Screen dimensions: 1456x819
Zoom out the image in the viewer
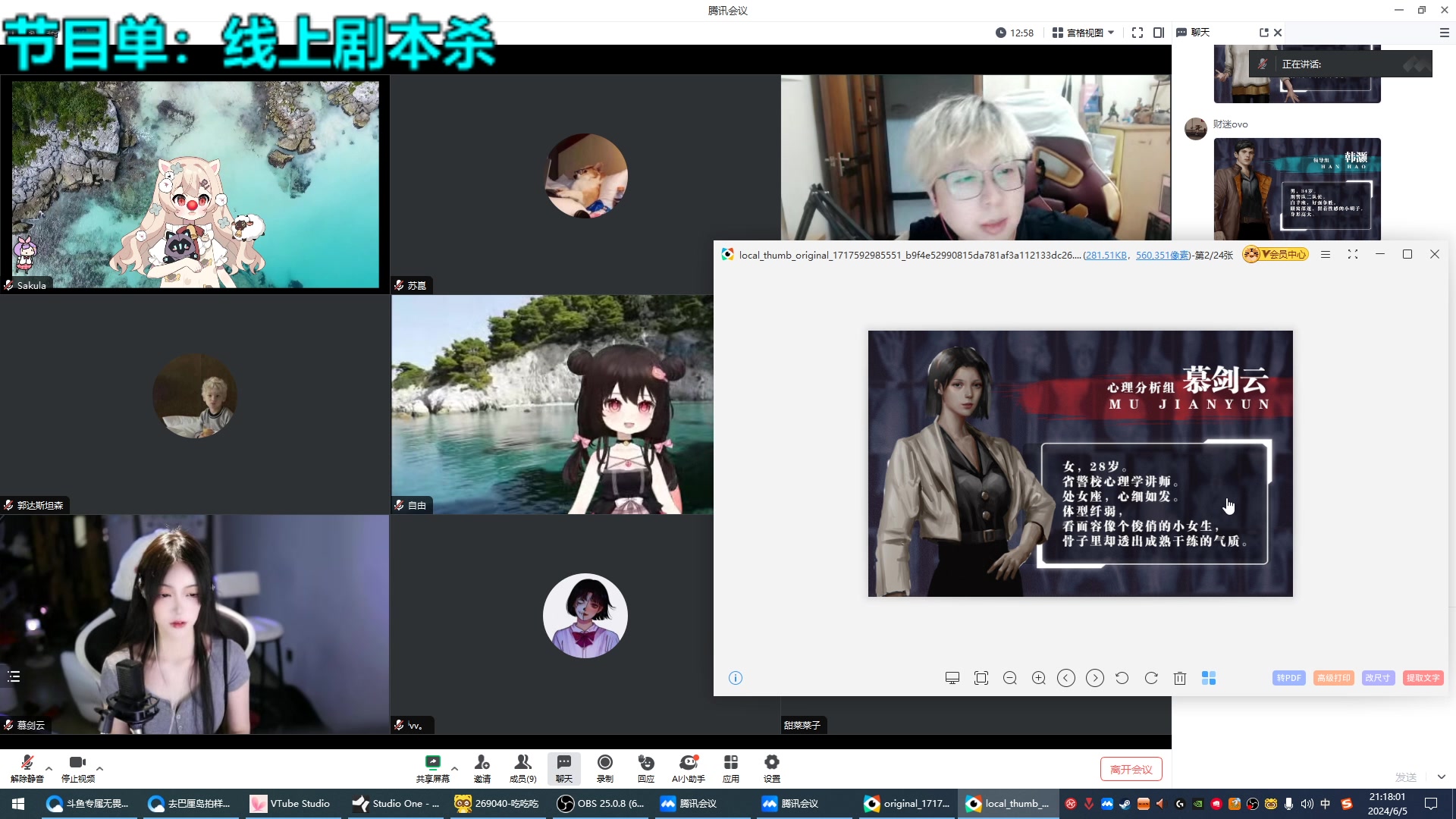click(x=1010, y=678)
